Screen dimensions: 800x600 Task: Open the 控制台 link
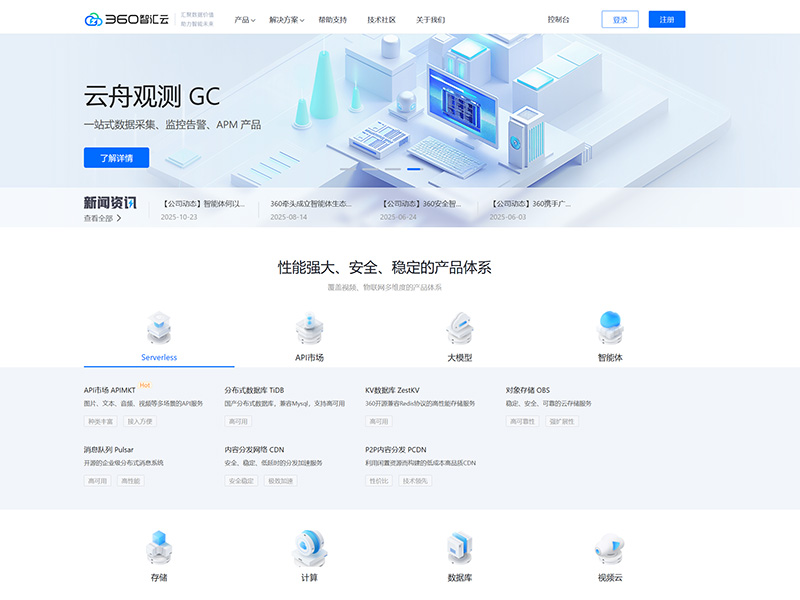click(559, 17)
